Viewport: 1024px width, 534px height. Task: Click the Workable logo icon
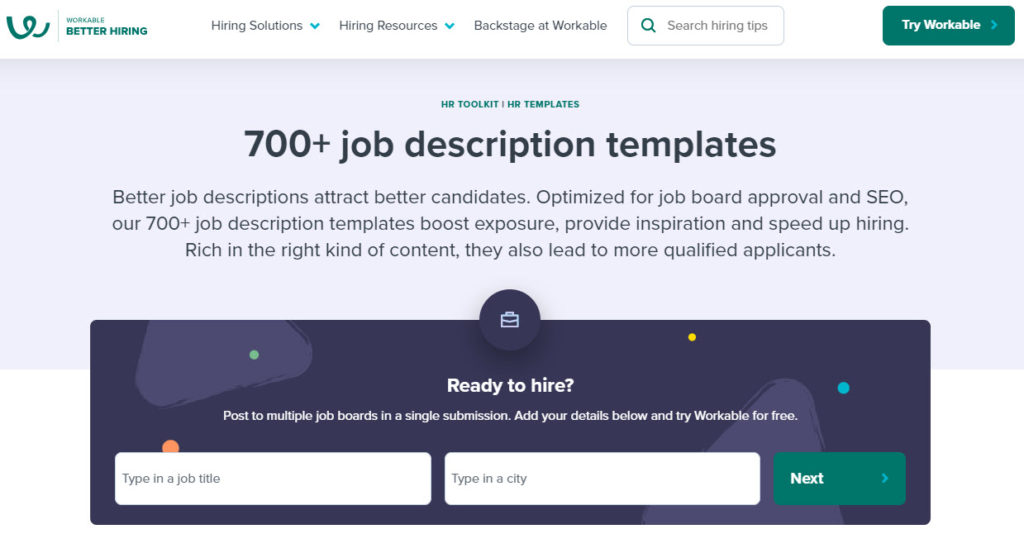(28, 27)
